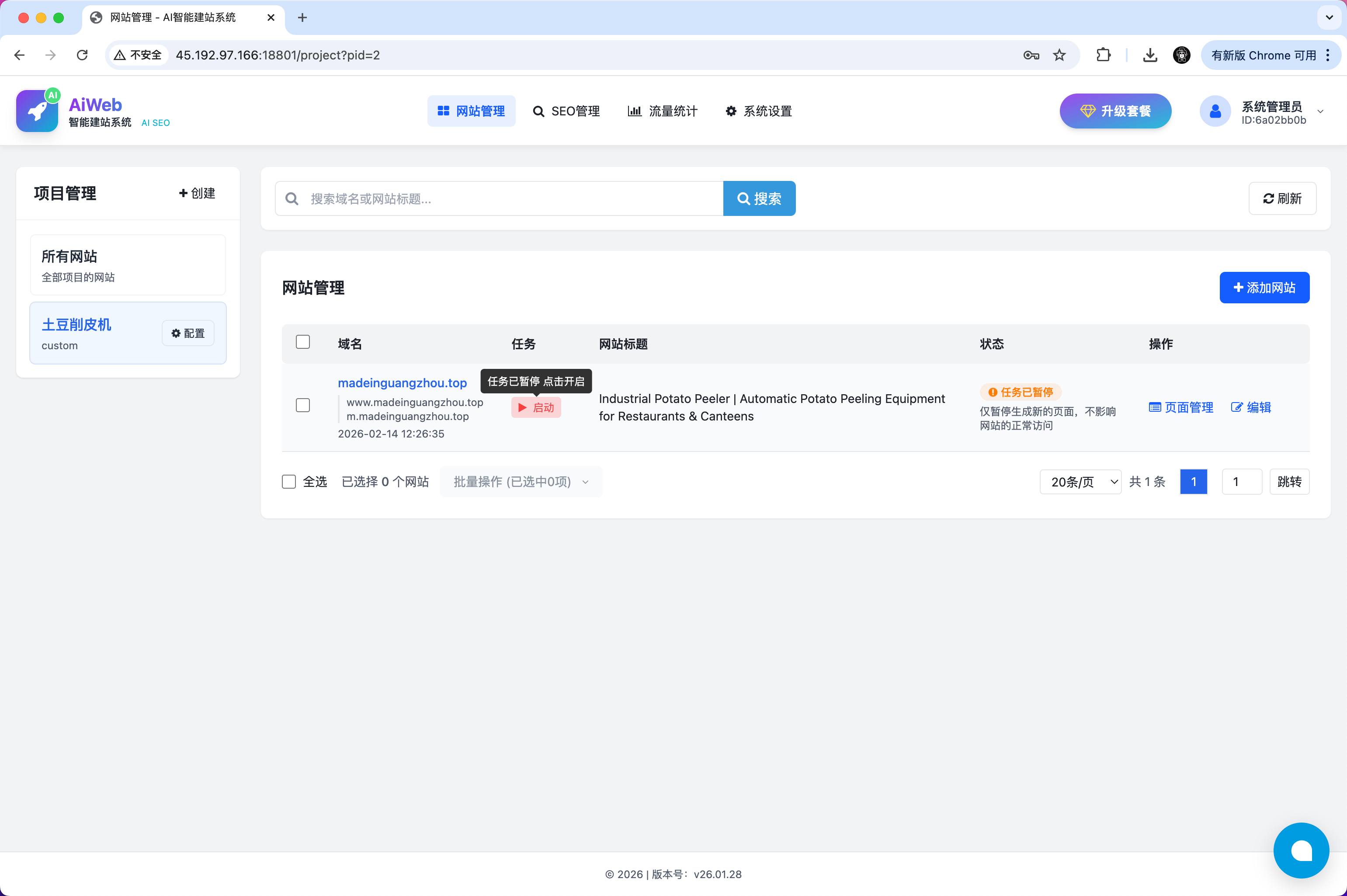Click the 添加网站 button
Viewport: 1347px width, 896px height.
pos(1264,288)
